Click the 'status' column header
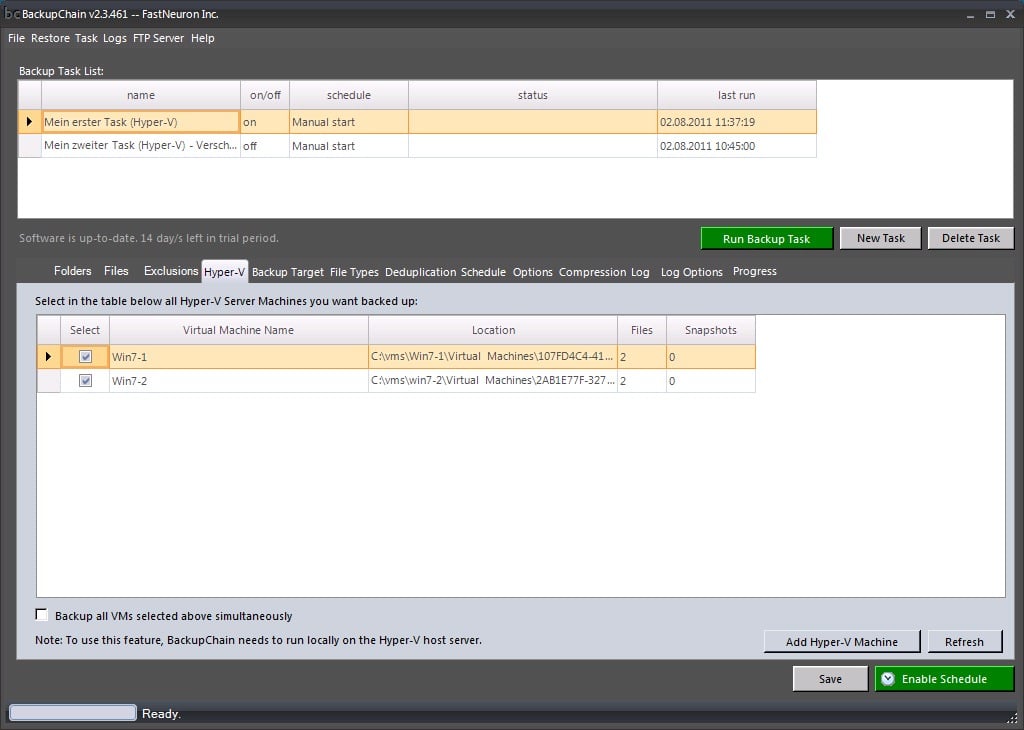This screenshot has width=1024, height=730. point(533,95)
